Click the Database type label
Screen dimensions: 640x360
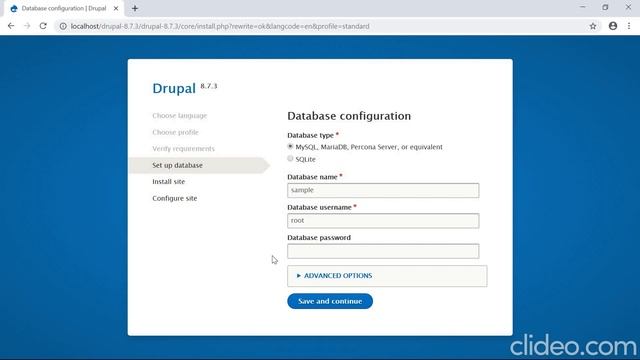coord(311,135)
